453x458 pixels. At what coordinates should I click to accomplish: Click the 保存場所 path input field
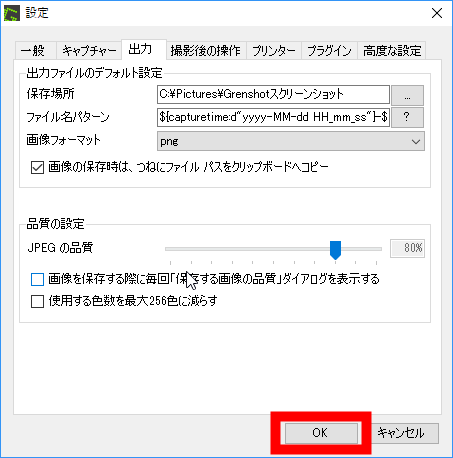click(x=273, y=94)
